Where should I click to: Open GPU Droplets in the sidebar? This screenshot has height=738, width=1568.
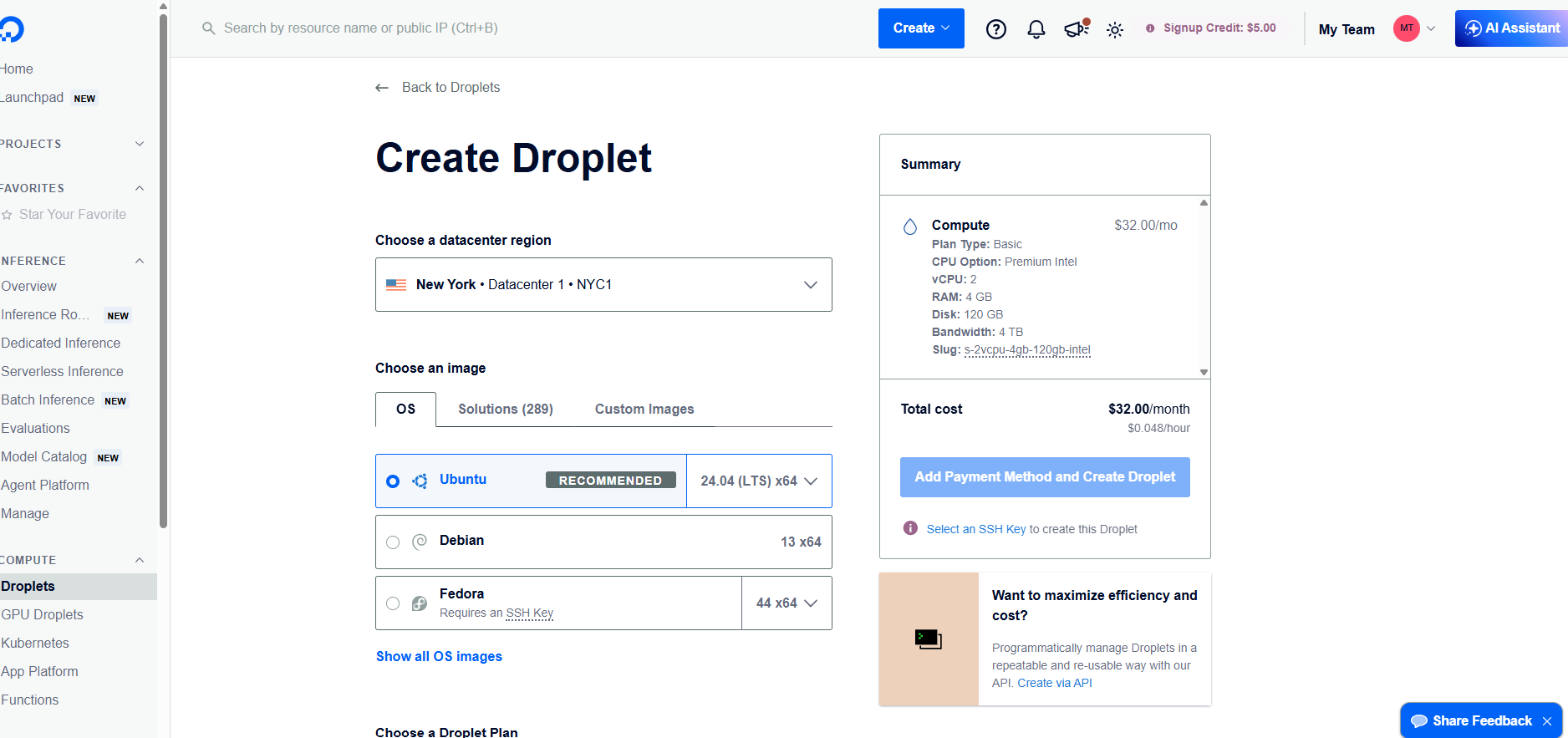[43, 615]
